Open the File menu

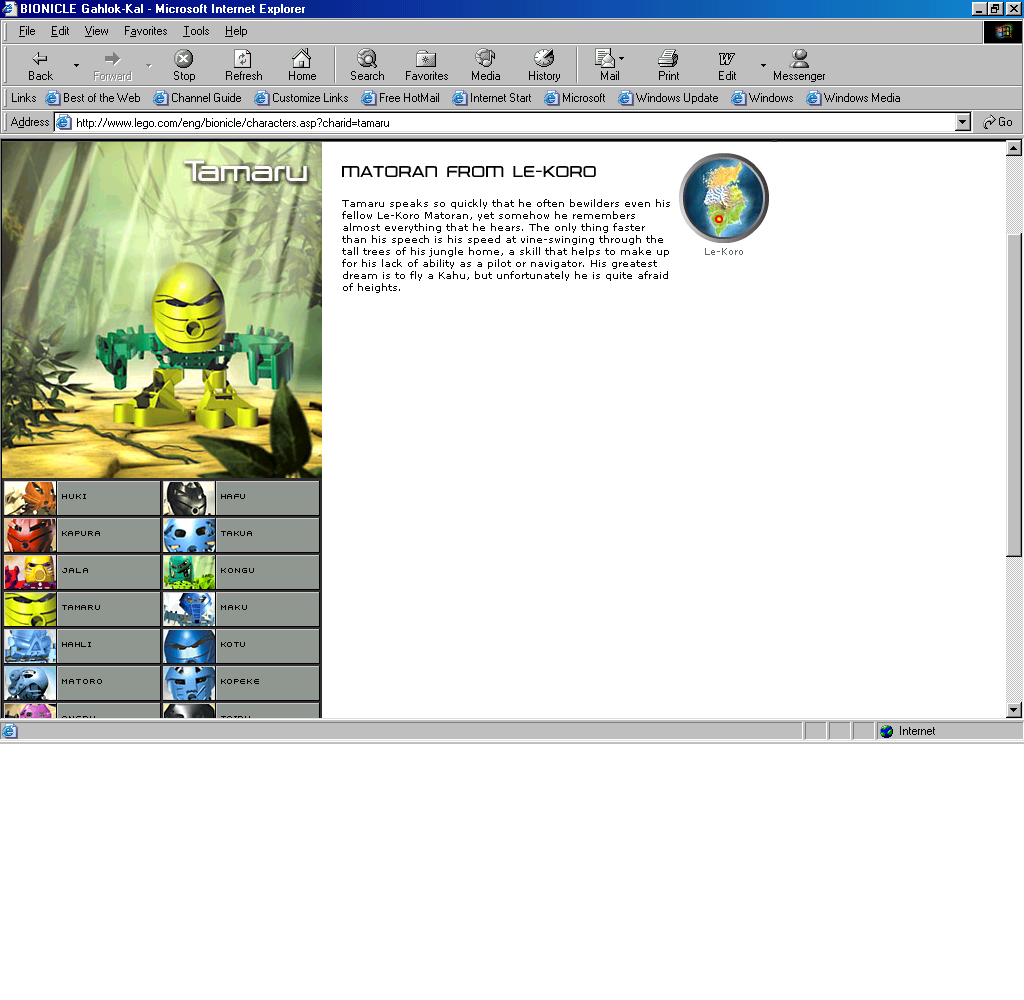27,31
